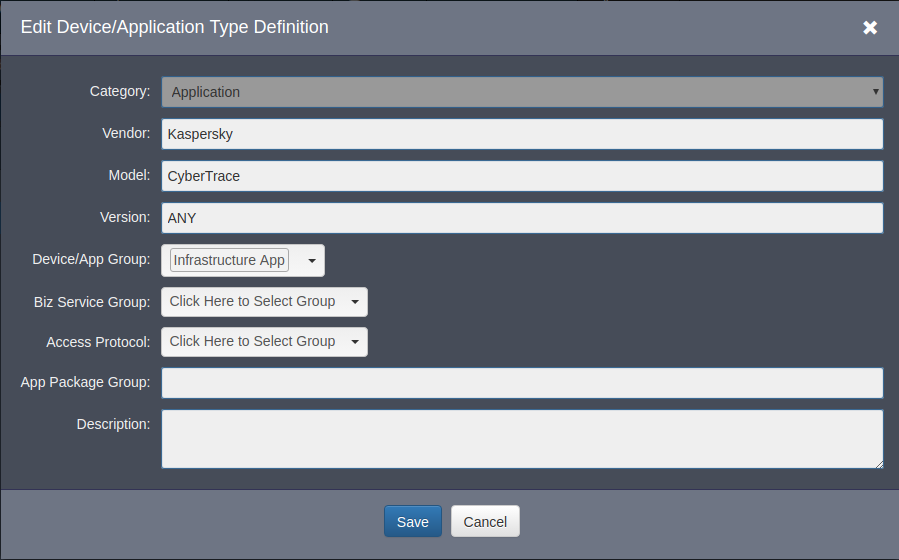
Task: Click into the App Package Group field
Action: pos(521,383)
